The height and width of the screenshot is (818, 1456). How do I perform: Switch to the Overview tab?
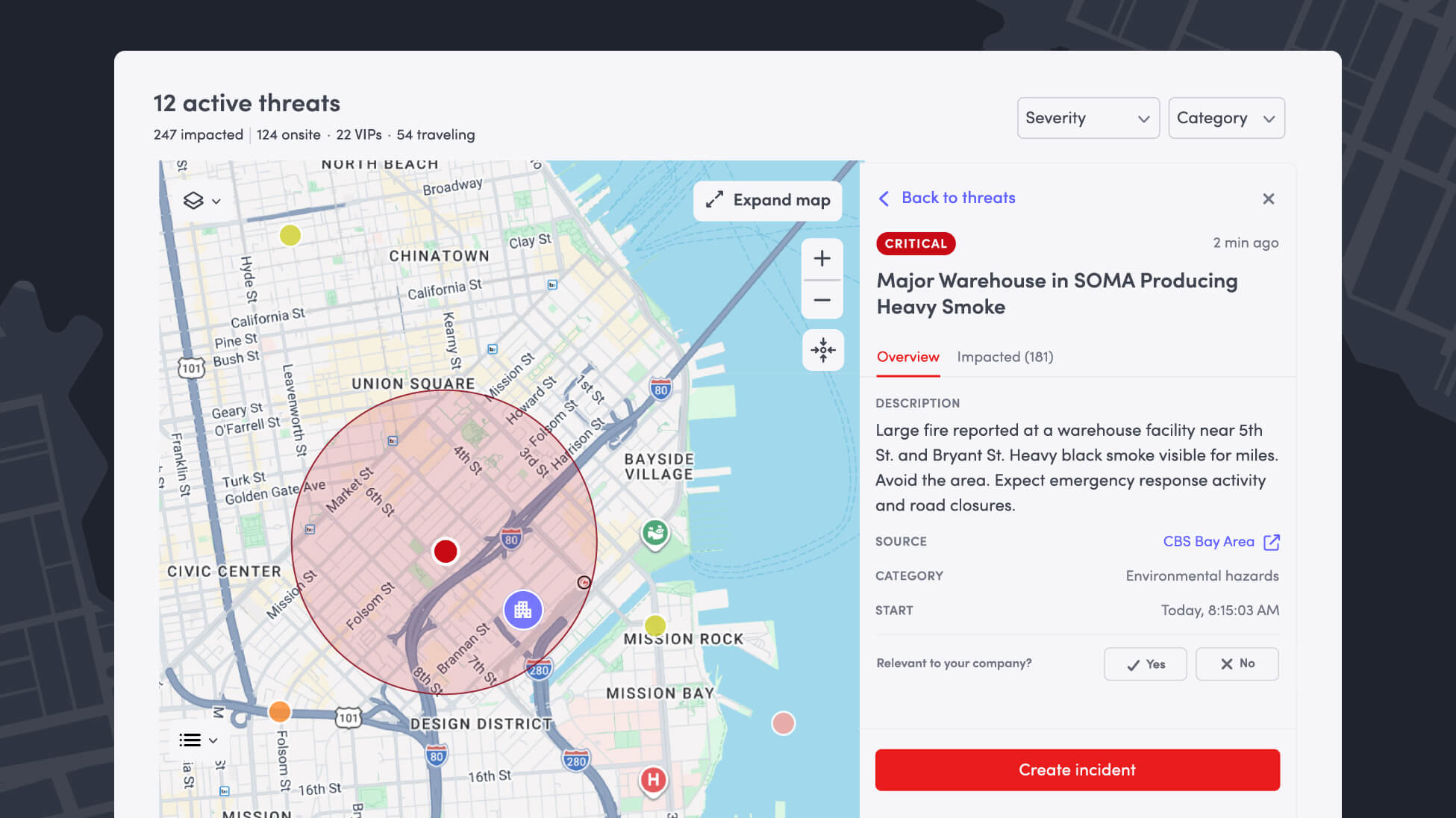907,357
